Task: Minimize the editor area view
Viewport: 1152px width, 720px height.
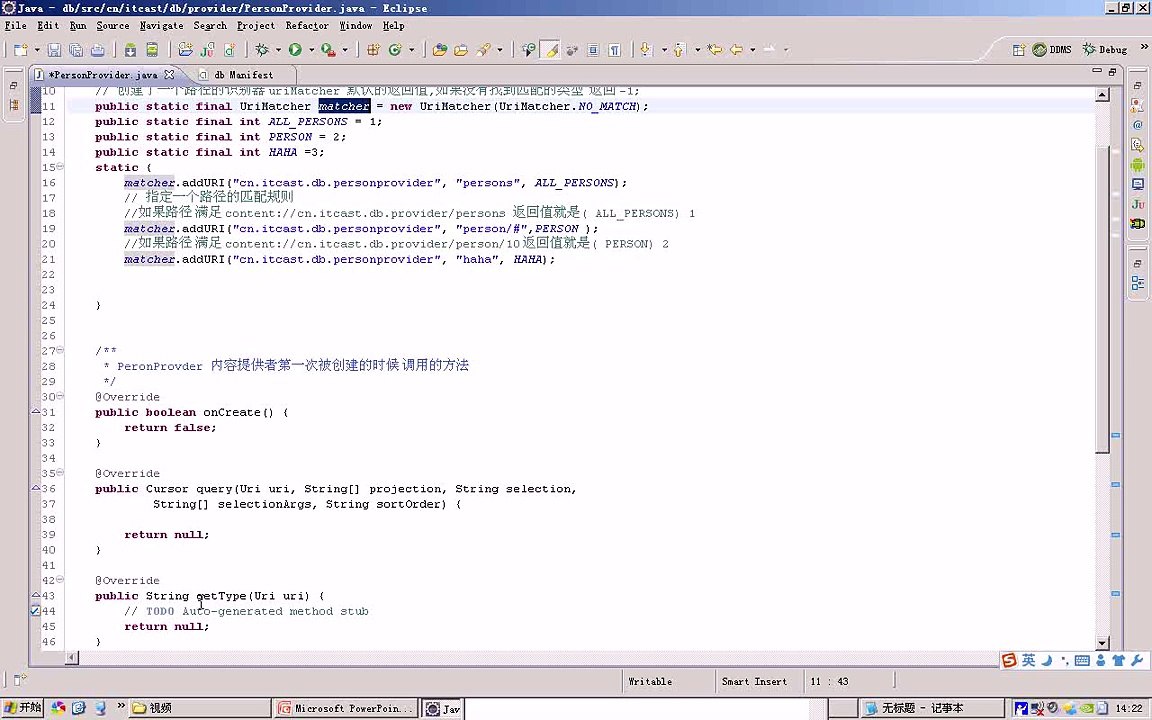Action: tap(1097, 71)
